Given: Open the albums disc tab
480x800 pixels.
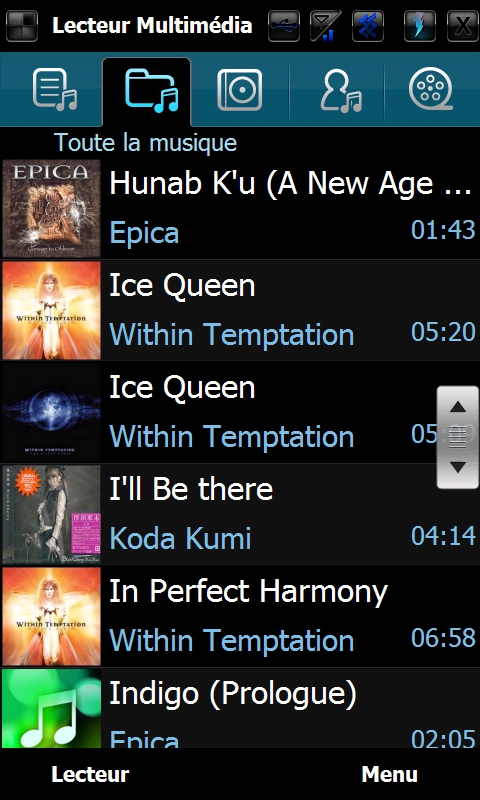Looking at the screenshot, I should click(x=239, y=90).
